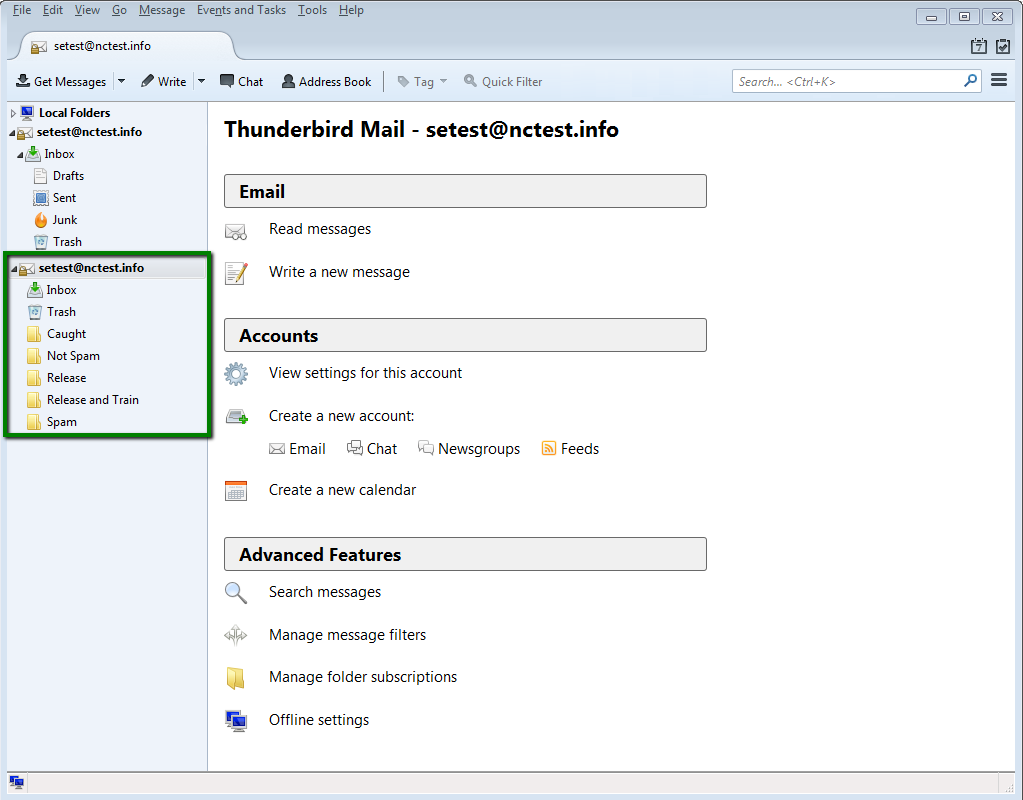Viewport: 1023px width, 800px height.
Task: Open the Write dropdown arrow
Action: [x=202, y=81]
